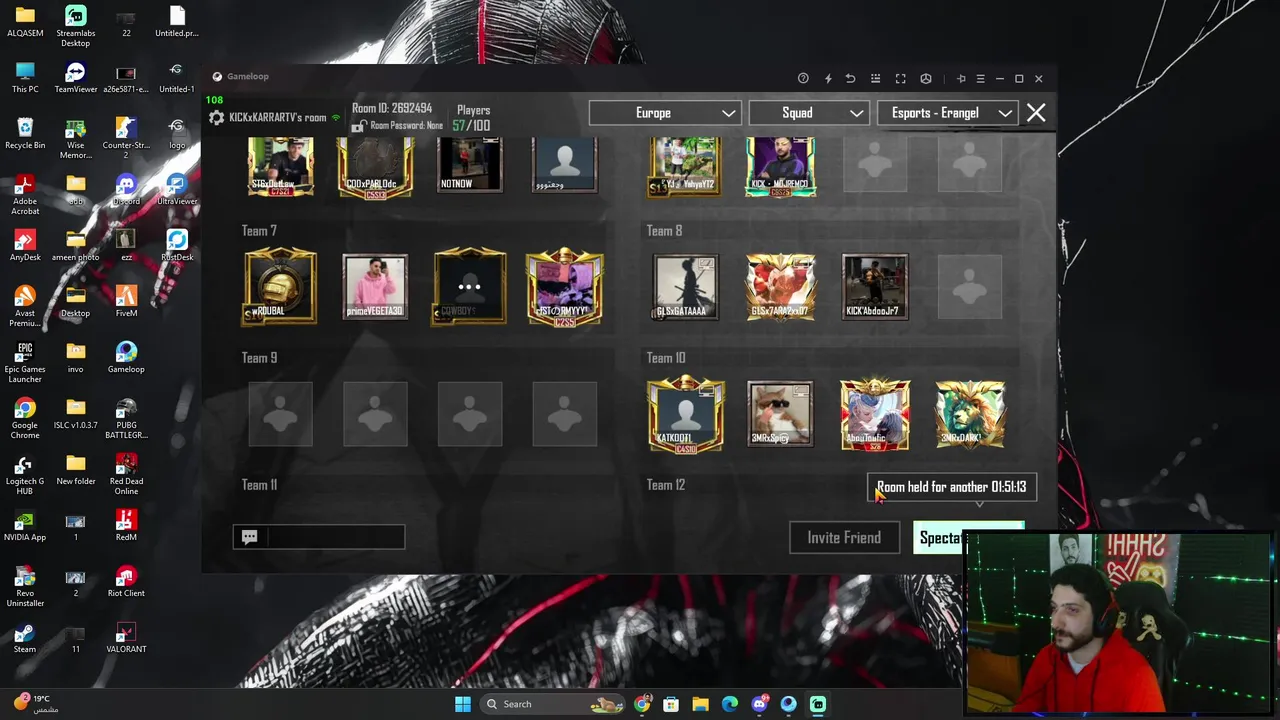
Task: Select player wROUBAL in Team 7
Action: [x=280, y=287]
